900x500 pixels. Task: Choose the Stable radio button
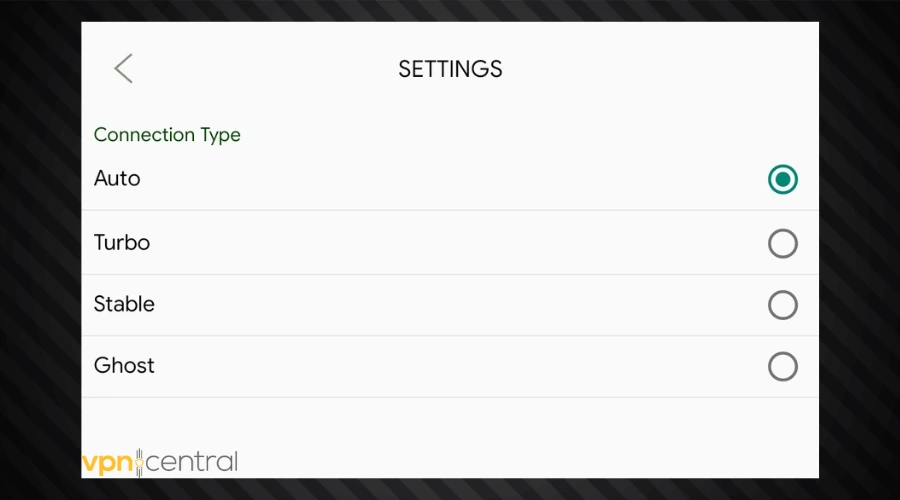point(783,305)
